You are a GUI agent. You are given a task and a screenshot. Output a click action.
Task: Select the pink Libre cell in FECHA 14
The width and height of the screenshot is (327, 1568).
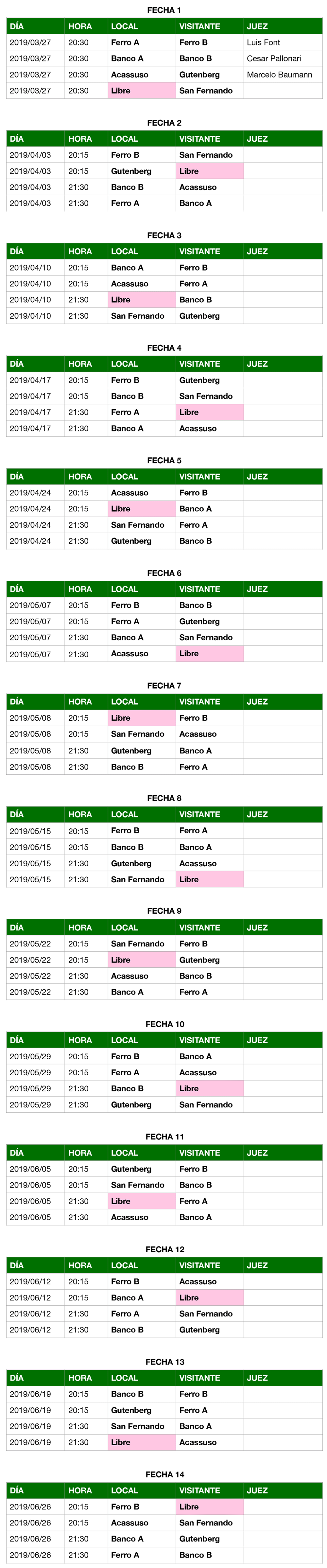[210, 1506]
